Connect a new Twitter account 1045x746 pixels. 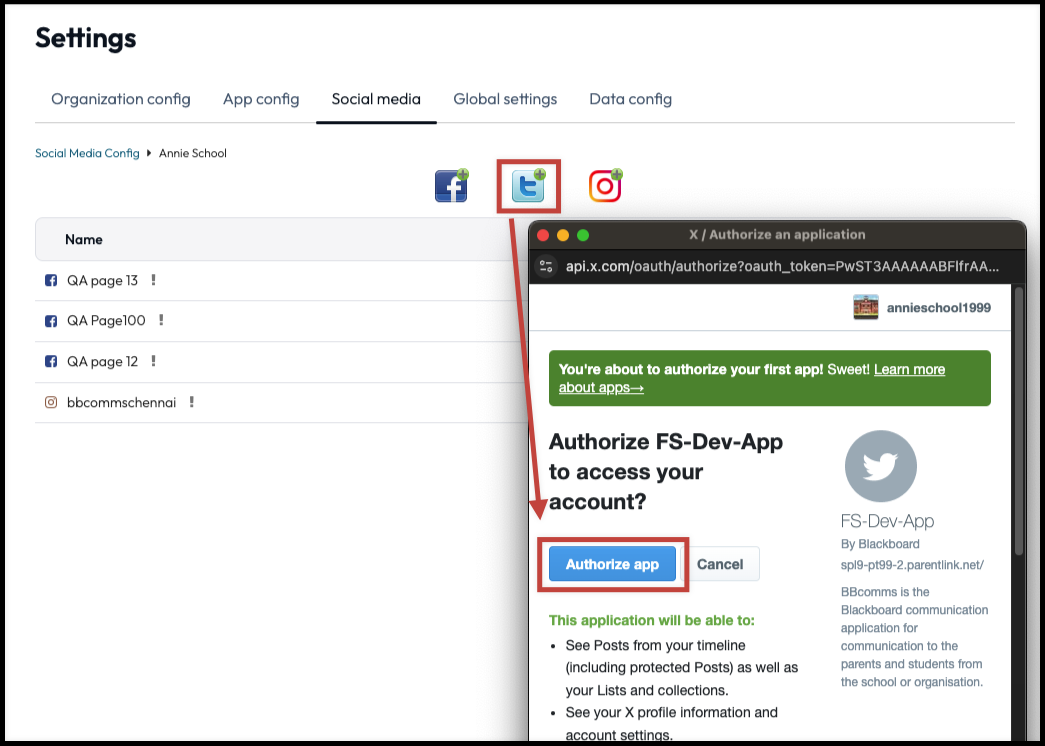pyautogui.click(x=528, y=185)
